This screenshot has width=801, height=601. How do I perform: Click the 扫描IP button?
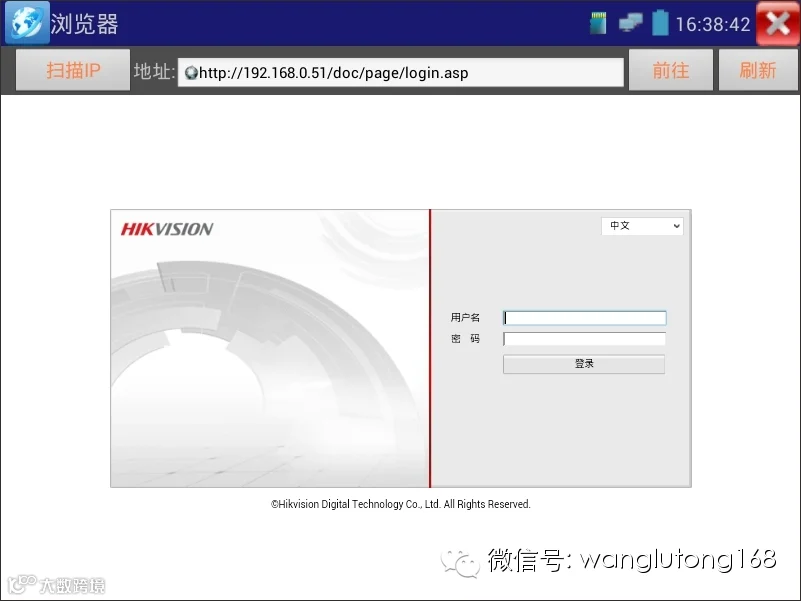click(73, 70)
